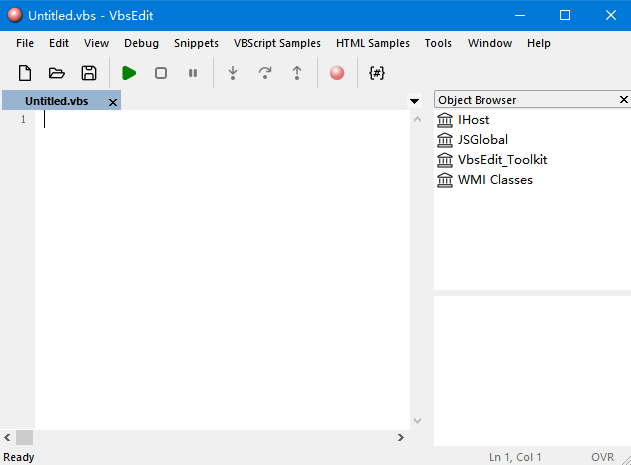Click the horizontal scrollbar right arrow

[400, 437]
